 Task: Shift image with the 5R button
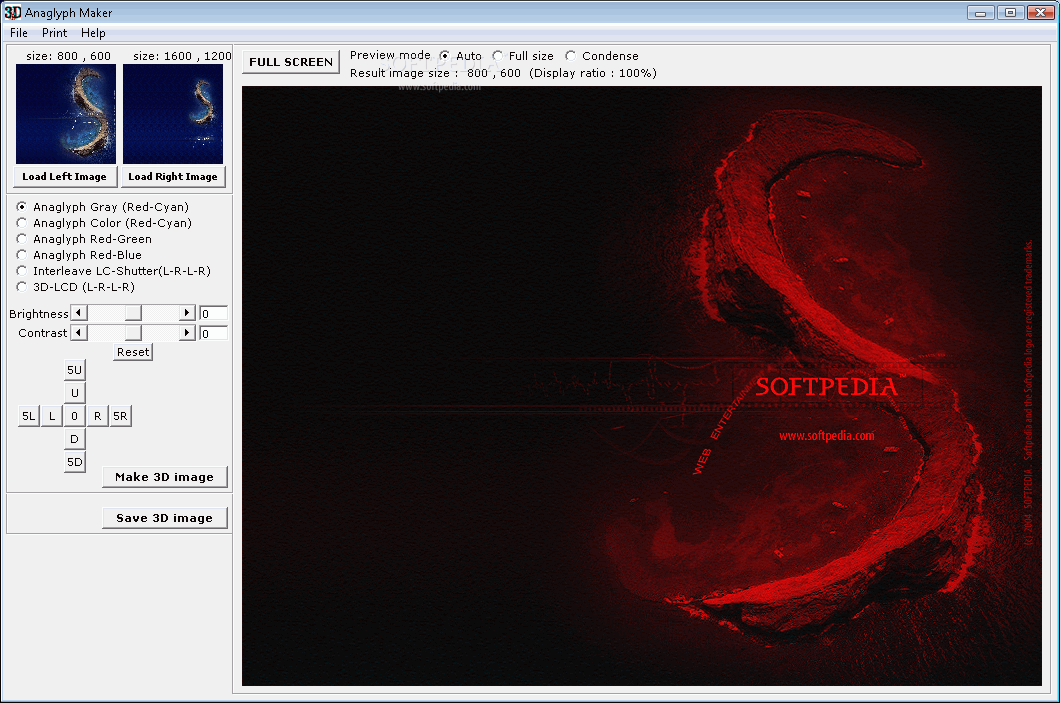[x=120, y=416]
